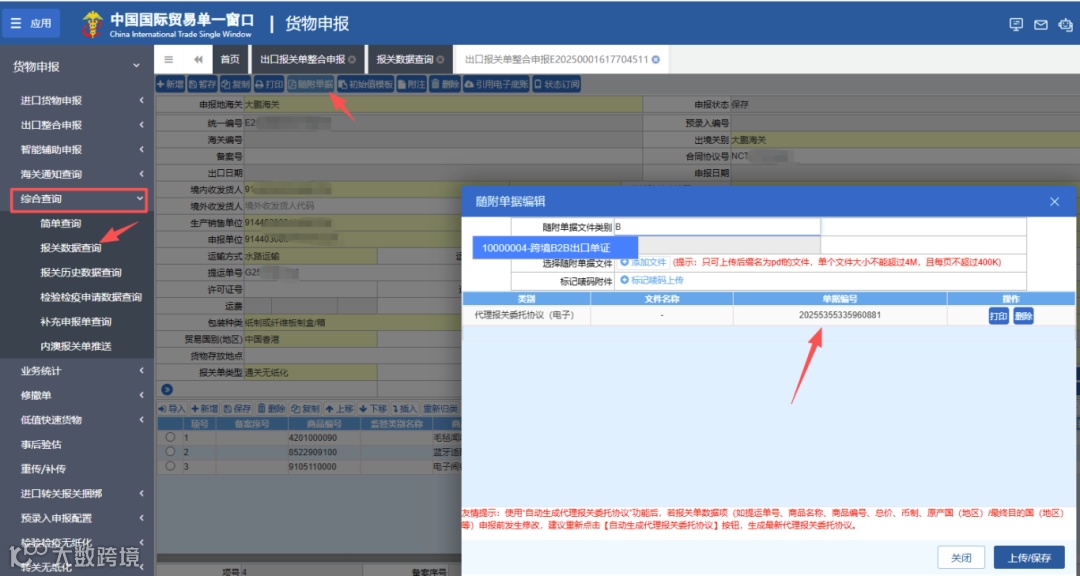Click the 关闭 button in the dialog

coord(962,558)
